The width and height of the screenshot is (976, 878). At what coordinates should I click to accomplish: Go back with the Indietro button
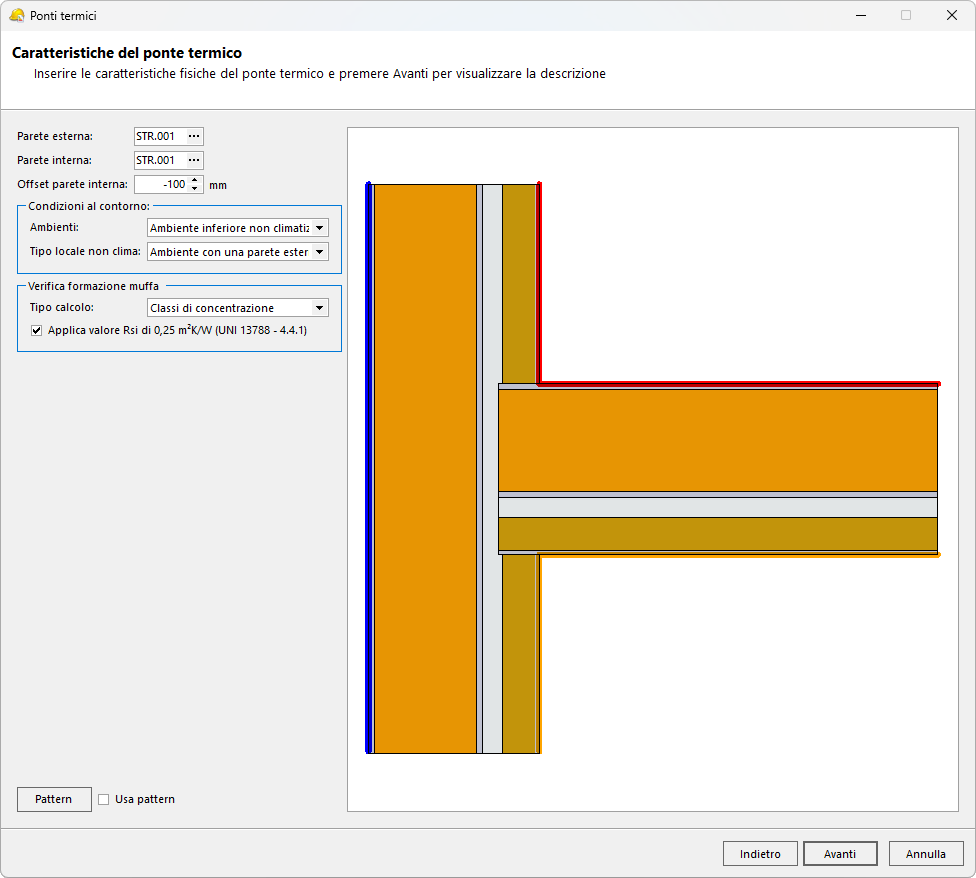point(760,854)
